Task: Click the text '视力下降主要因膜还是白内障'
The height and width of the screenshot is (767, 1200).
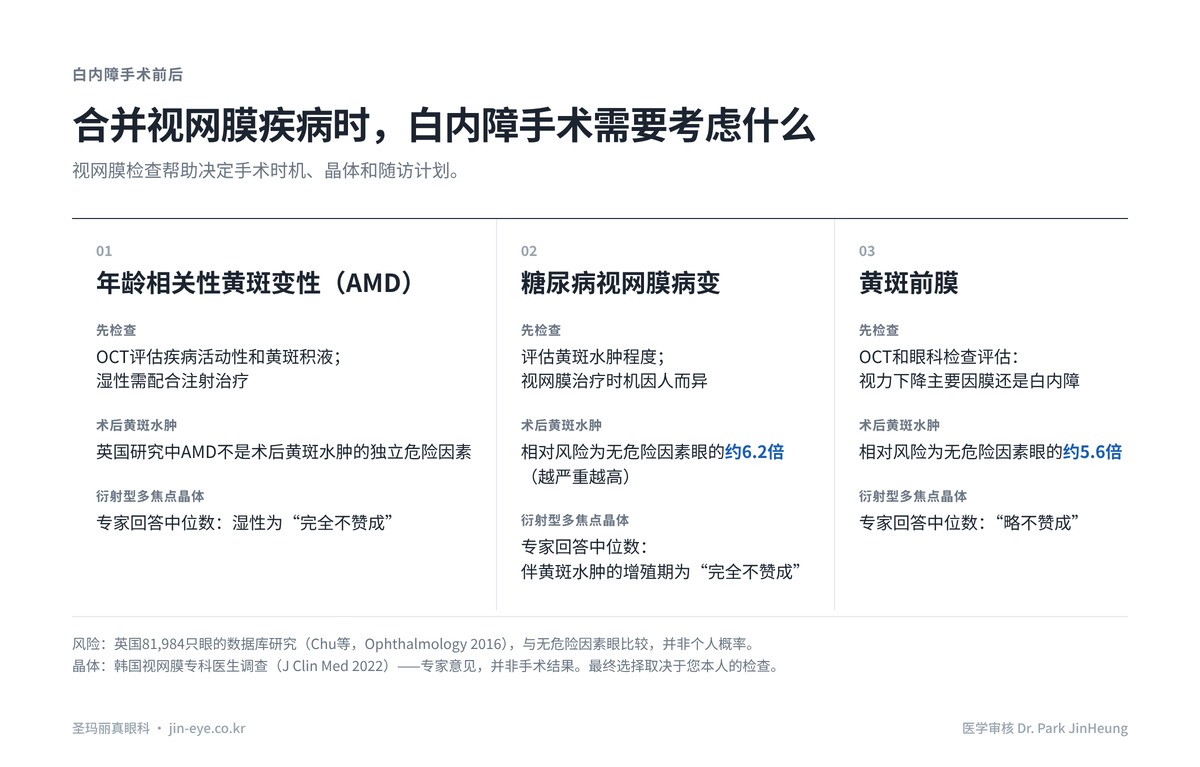Action: click(969, 381)
